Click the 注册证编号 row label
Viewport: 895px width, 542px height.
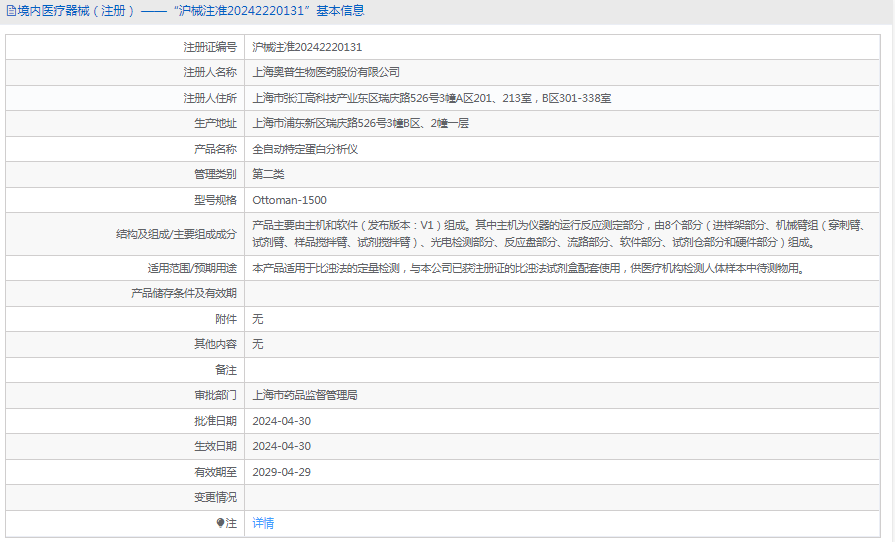(210, 47)
